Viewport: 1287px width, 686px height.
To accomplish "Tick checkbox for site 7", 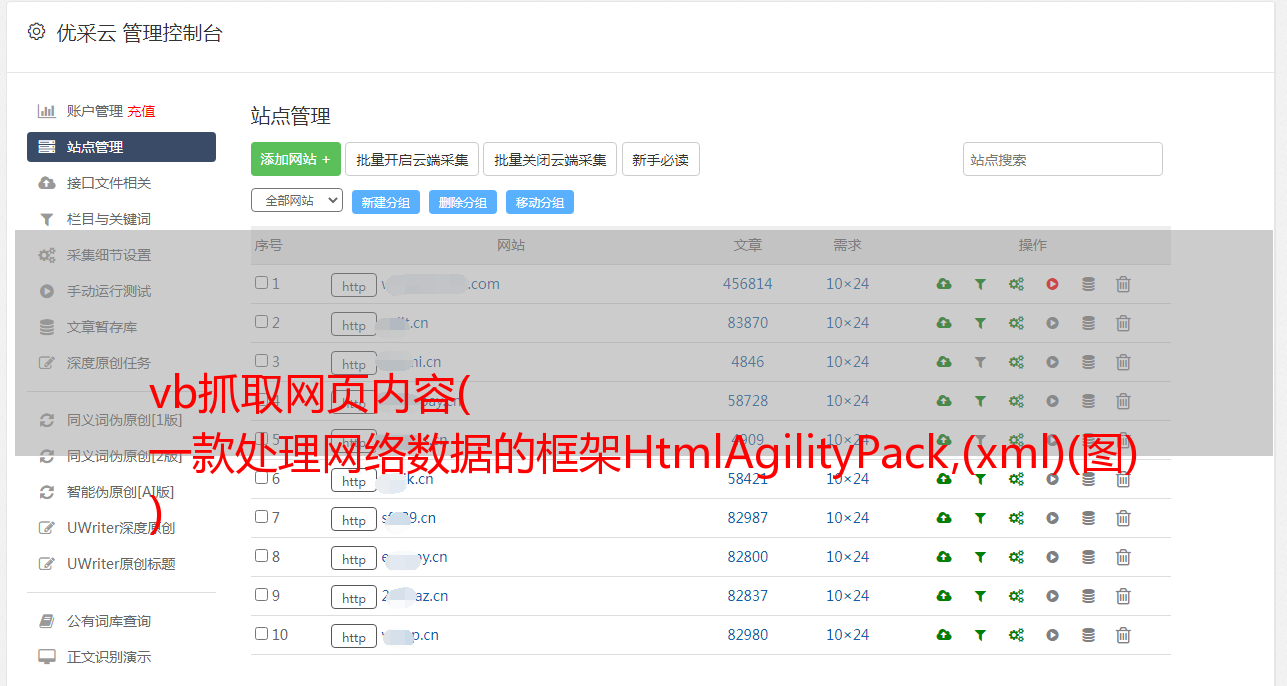I will [261, 517].
